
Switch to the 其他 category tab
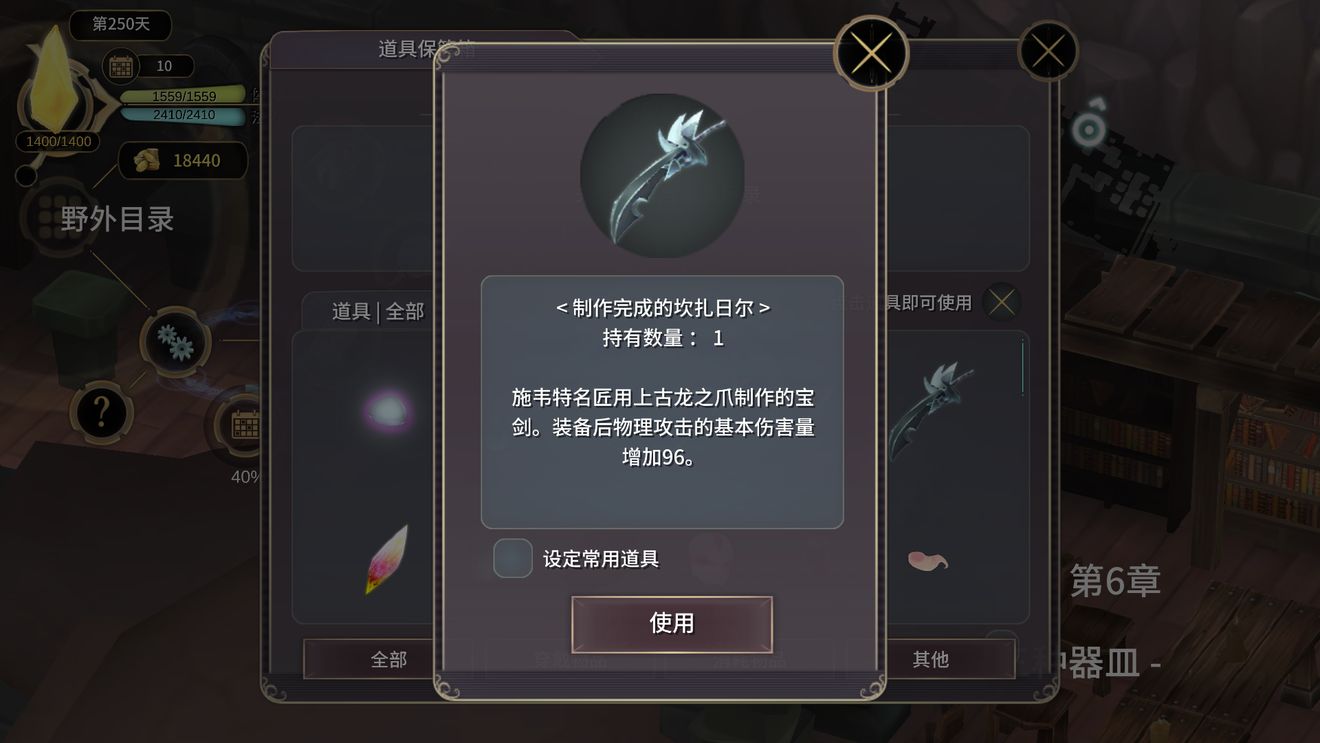(930, 659)
